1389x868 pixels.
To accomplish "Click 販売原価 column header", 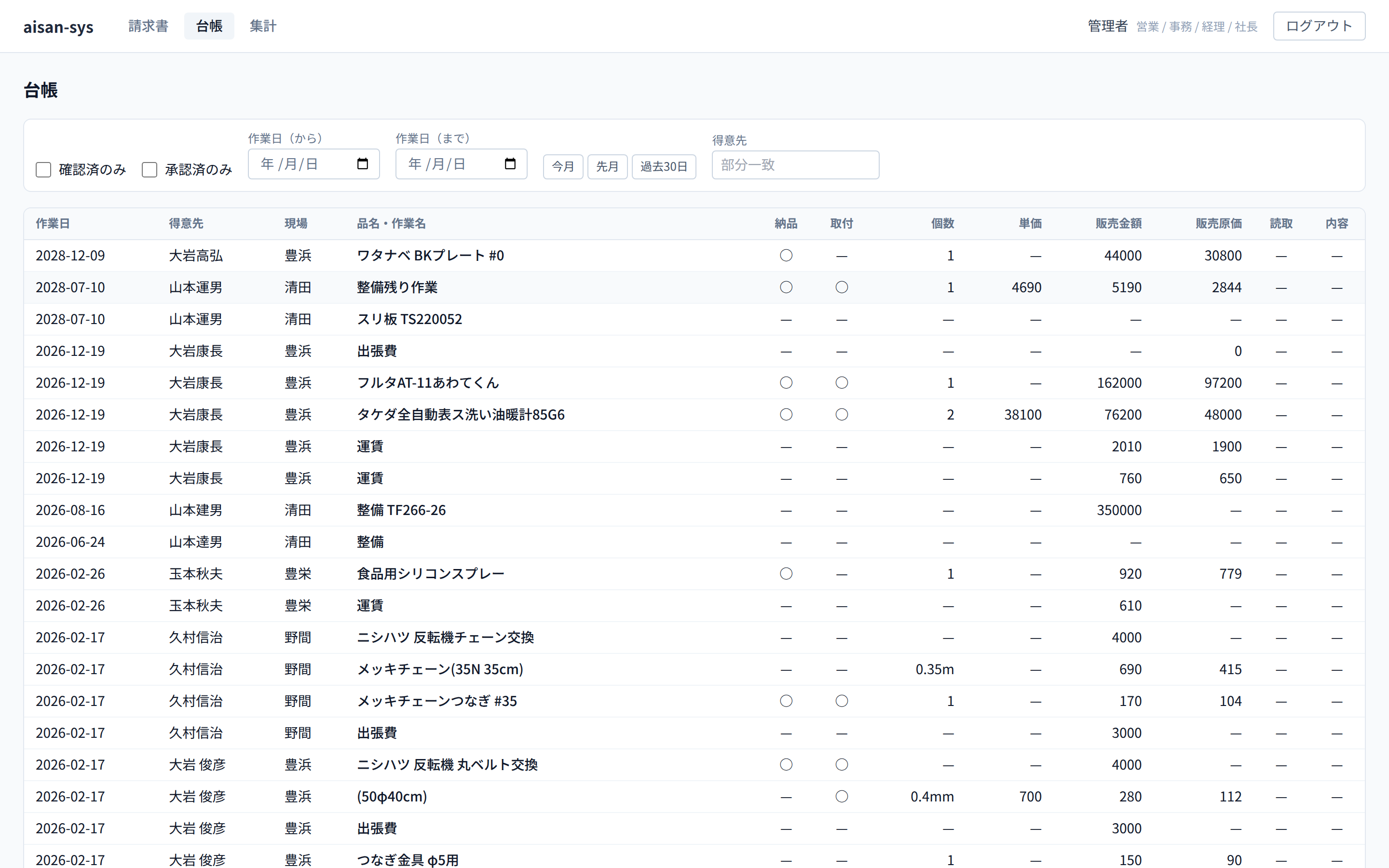I will [x=1219, y=223].
